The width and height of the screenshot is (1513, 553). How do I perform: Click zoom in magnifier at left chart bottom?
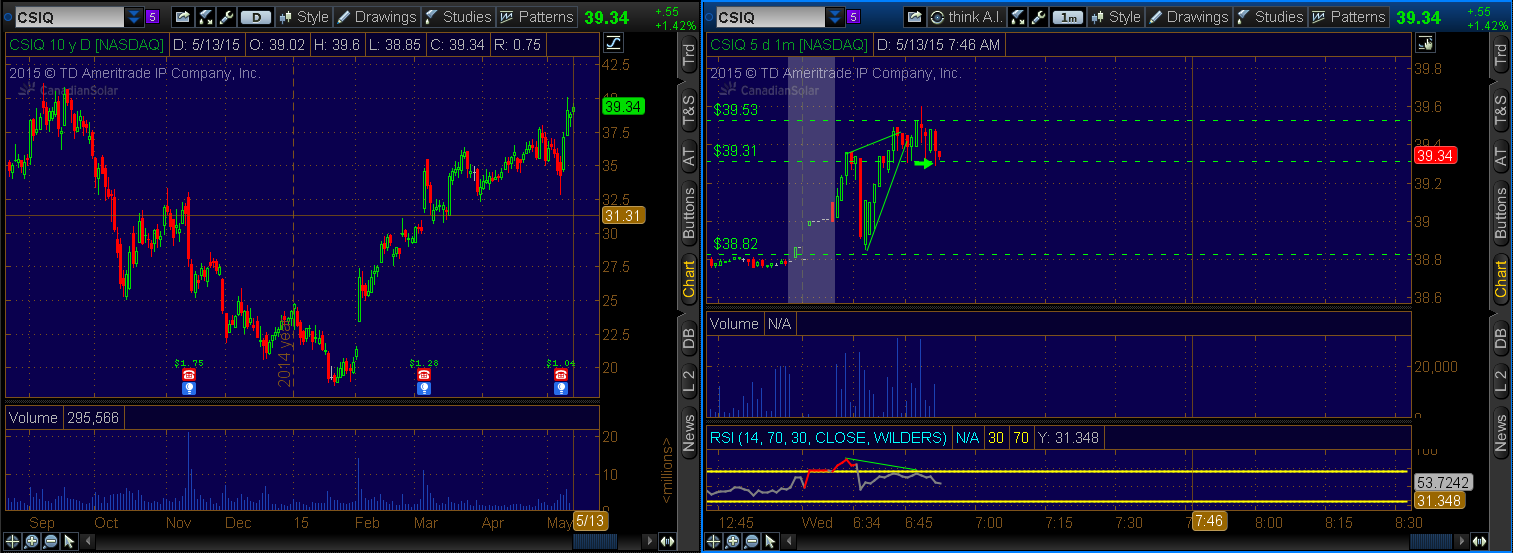32,541
